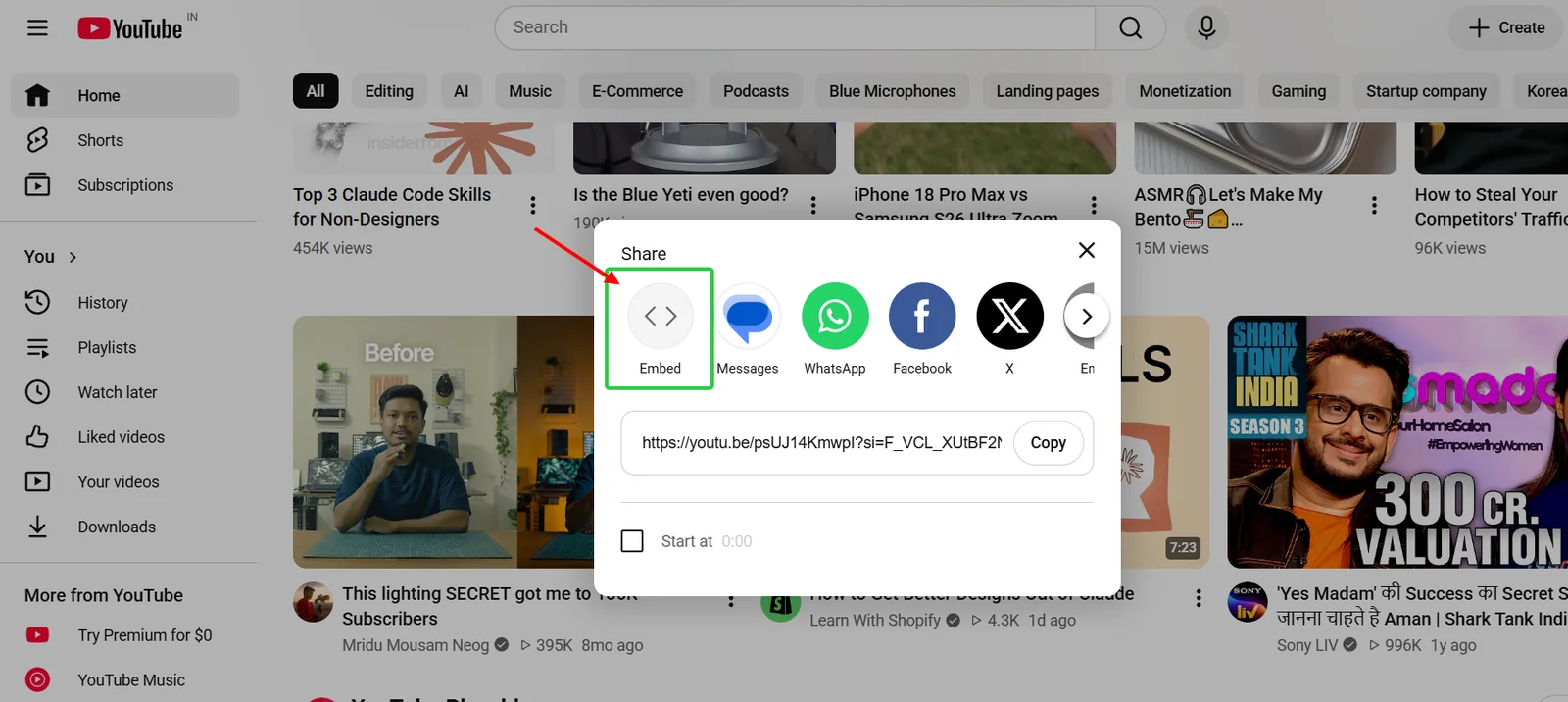Open options for iPhone 18 Pro Max video

click(1094, 205)
